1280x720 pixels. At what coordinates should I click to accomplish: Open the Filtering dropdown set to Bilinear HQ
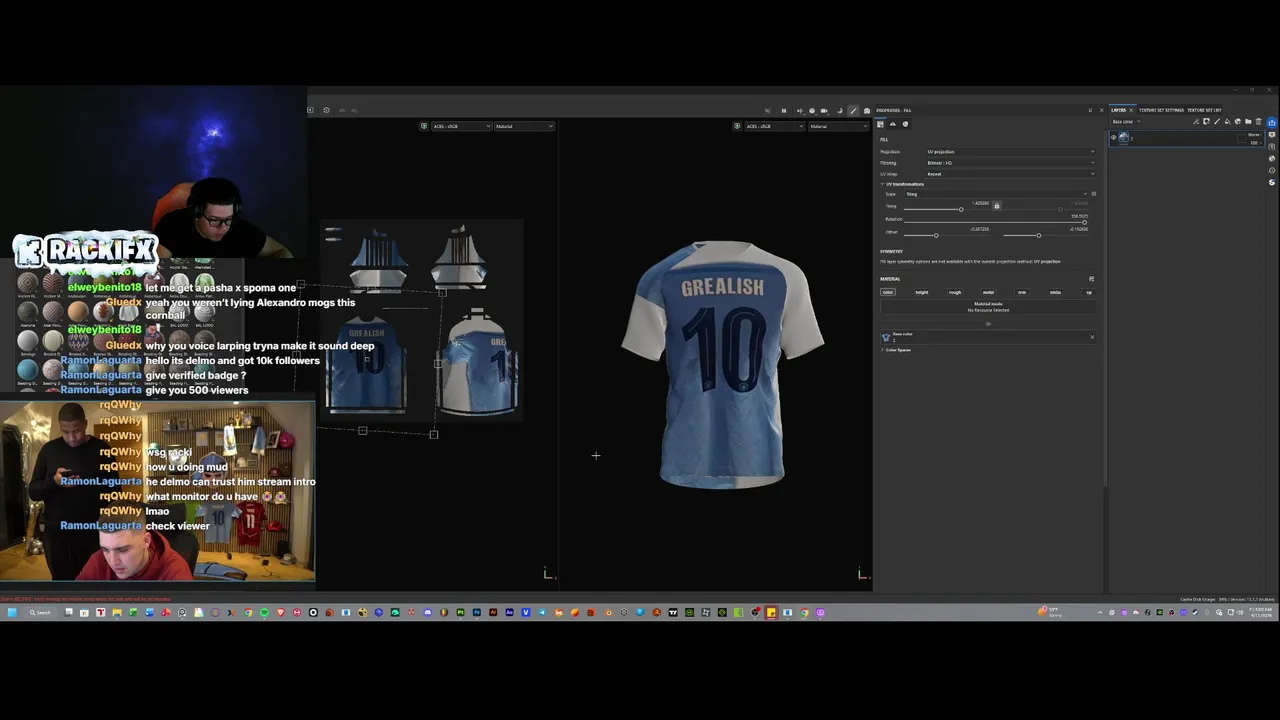coord(1010,163)
